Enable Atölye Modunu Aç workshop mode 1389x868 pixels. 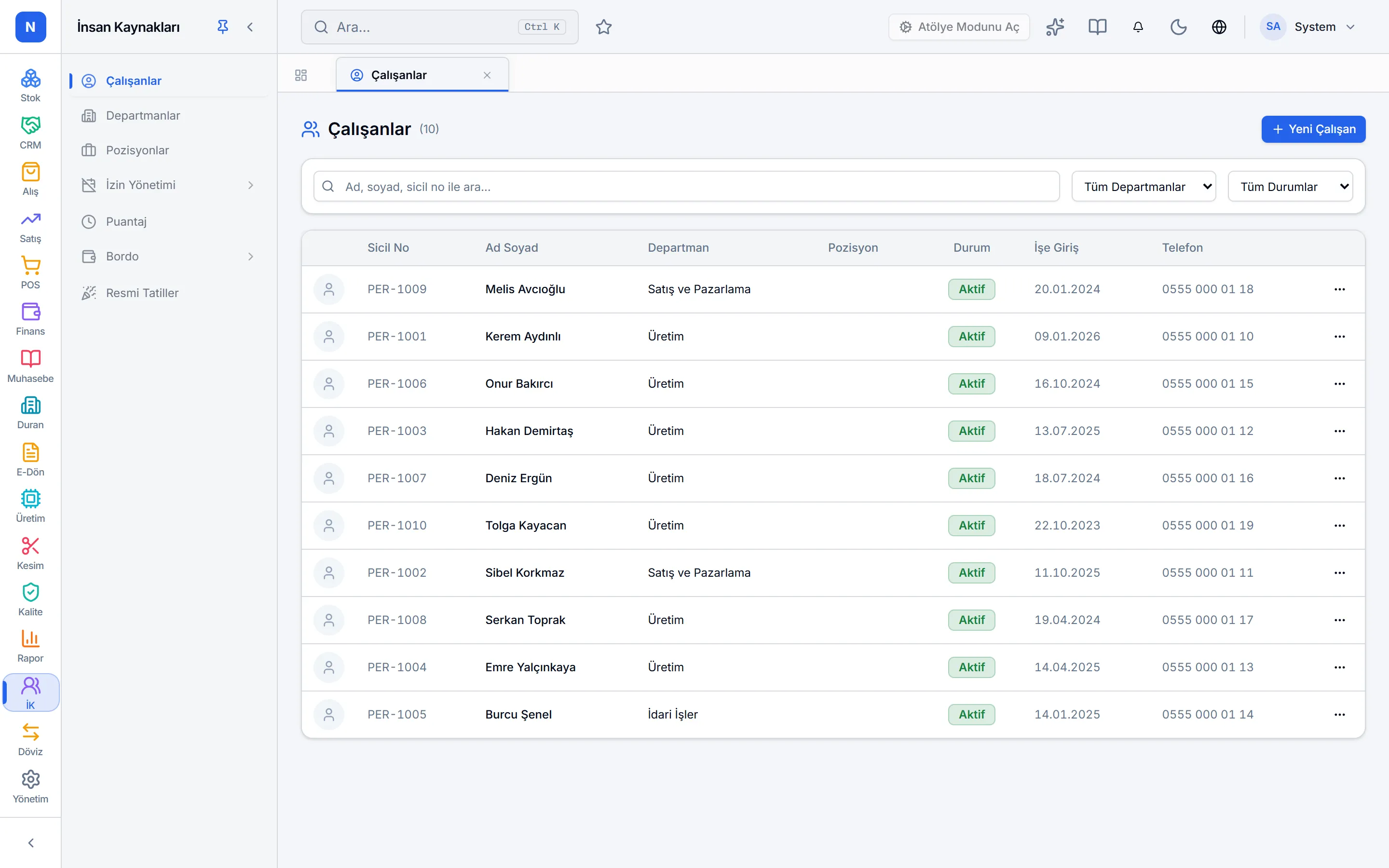click(x=958, y=27)
